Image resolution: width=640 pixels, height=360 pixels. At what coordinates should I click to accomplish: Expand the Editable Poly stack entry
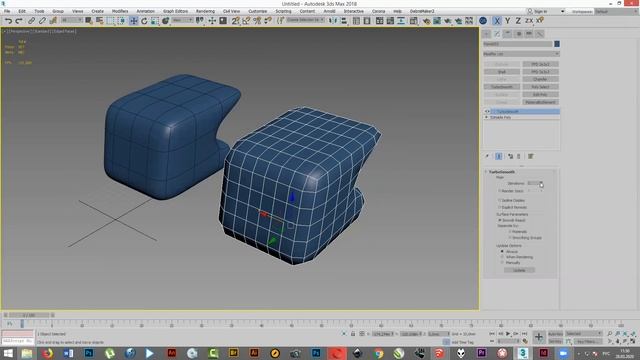[x=486, y=117]
